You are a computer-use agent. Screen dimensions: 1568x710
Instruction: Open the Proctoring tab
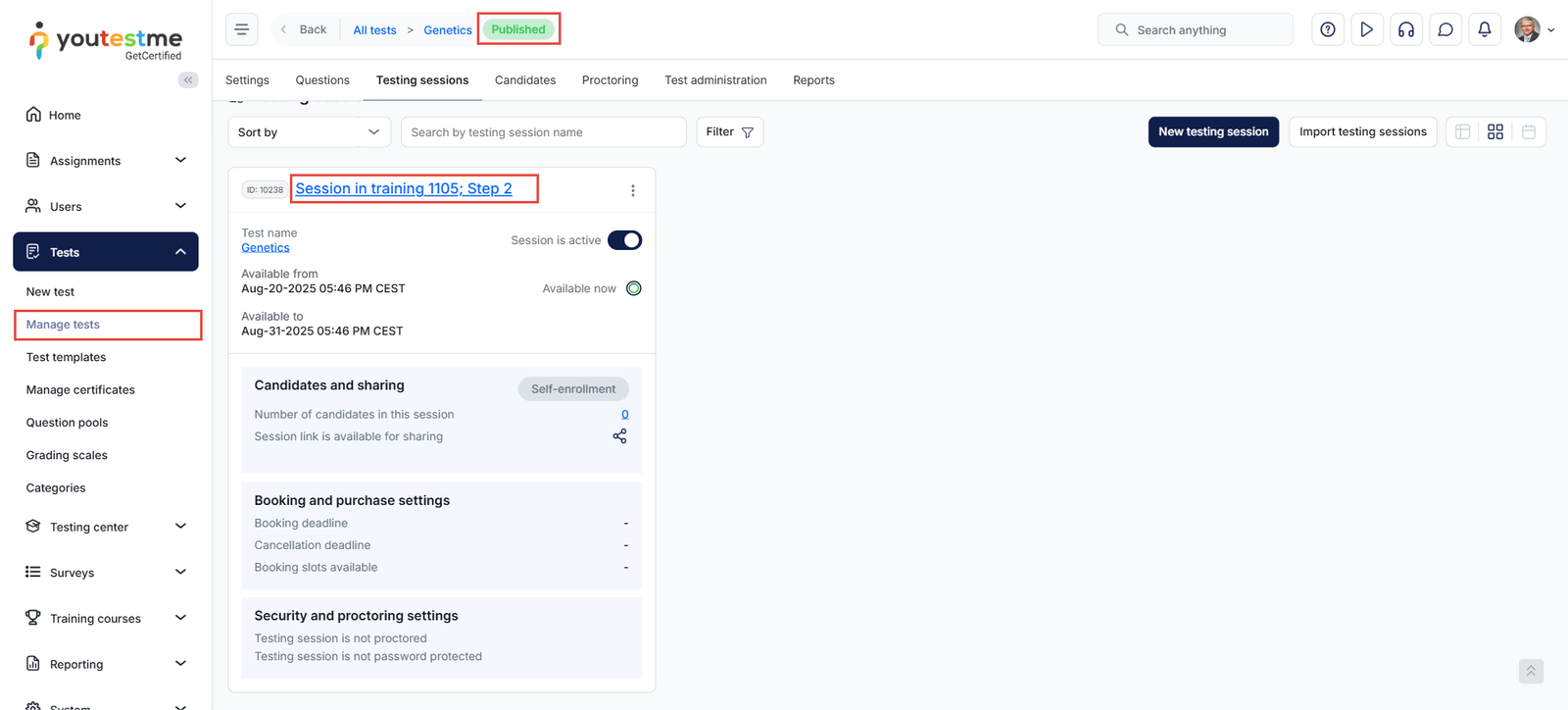[610, 80]
